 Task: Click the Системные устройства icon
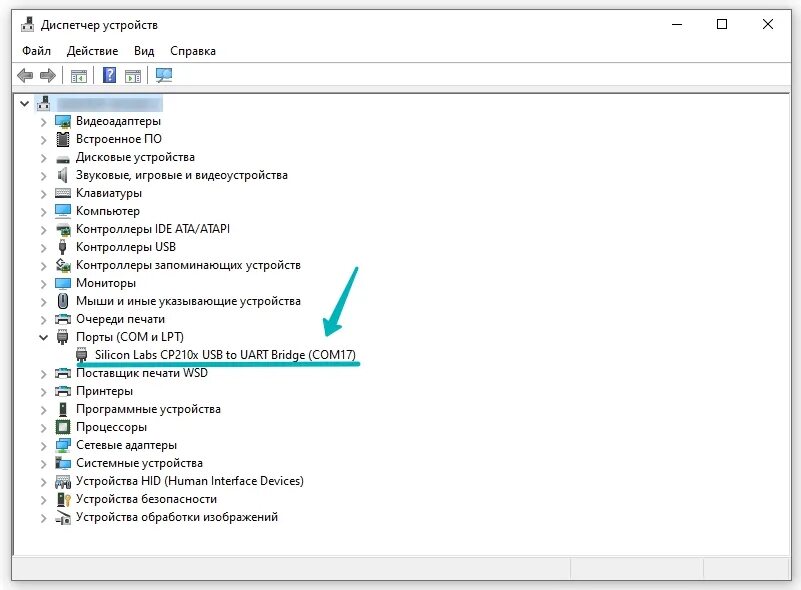63,463
